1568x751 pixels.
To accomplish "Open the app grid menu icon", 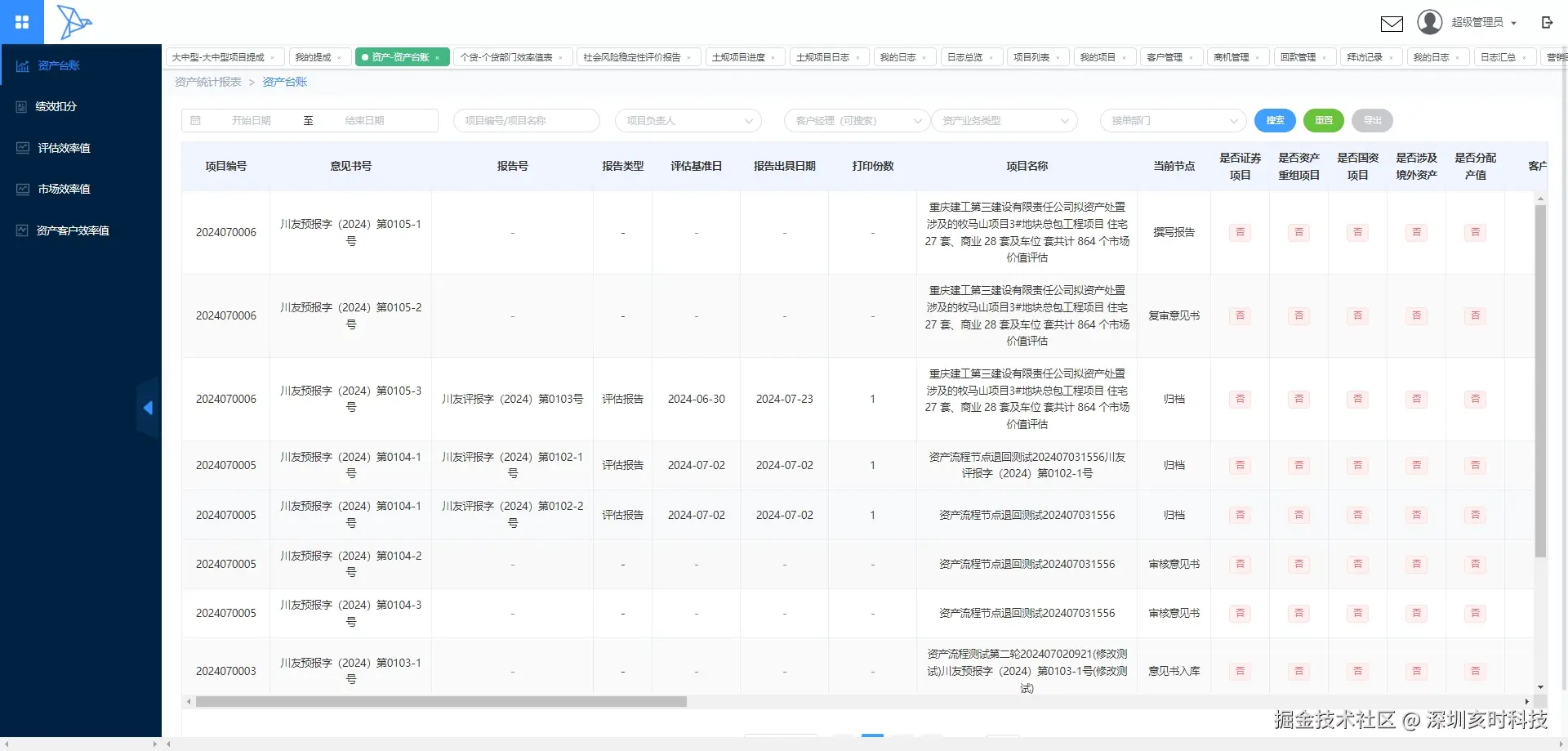I will [x=22, y=22].
